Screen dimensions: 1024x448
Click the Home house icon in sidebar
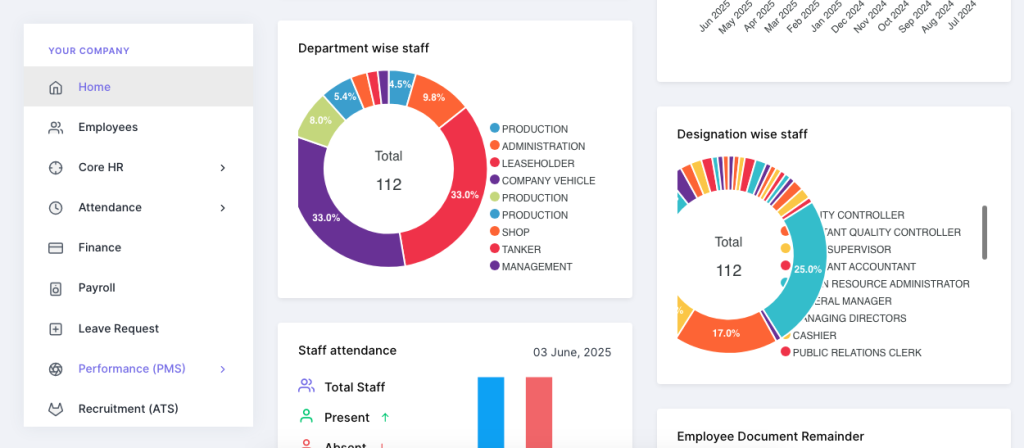click(56, 87)
